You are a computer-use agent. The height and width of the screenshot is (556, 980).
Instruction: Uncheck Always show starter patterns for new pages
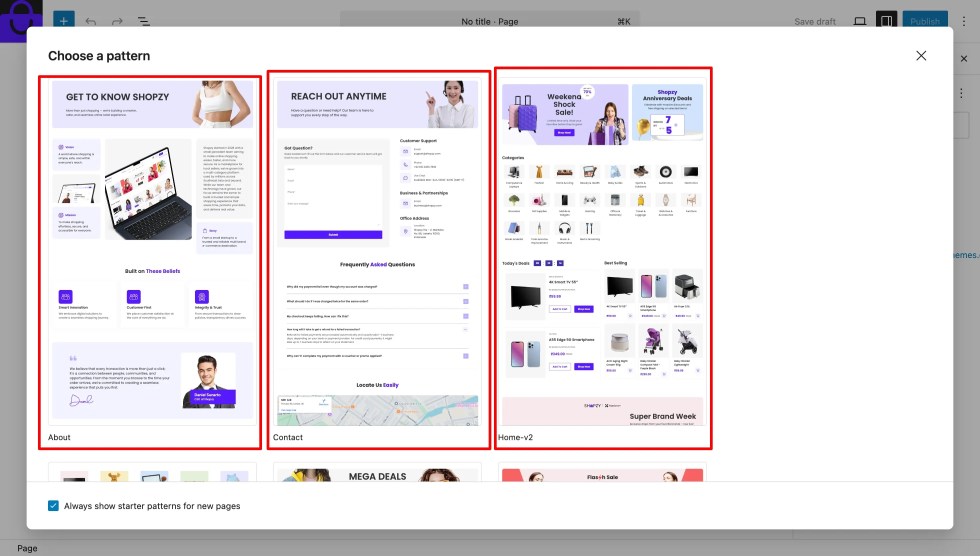coord(53,506)
